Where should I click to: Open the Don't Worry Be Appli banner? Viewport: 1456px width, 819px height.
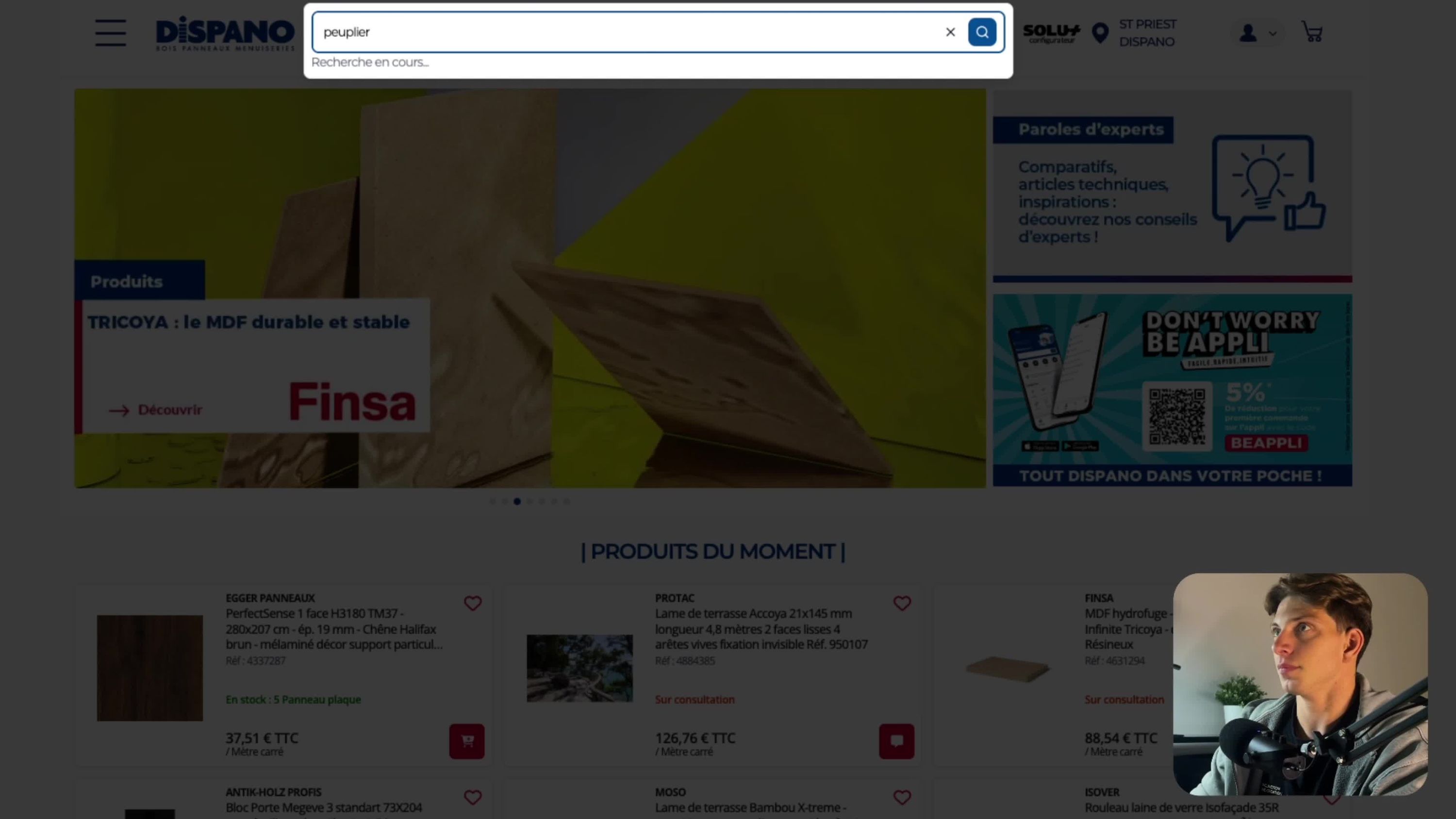tap(1172, 390)
